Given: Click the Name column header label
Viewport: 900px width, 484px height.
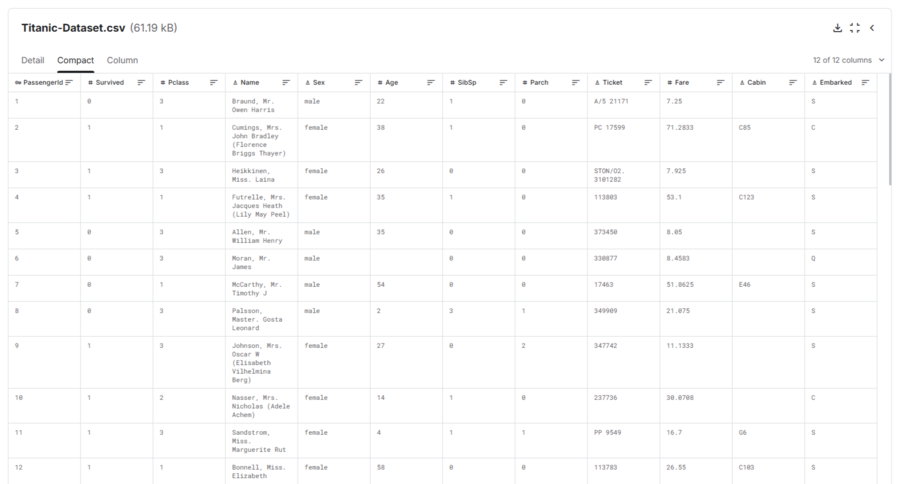Looking at the screenshot, I should point(250,83).
